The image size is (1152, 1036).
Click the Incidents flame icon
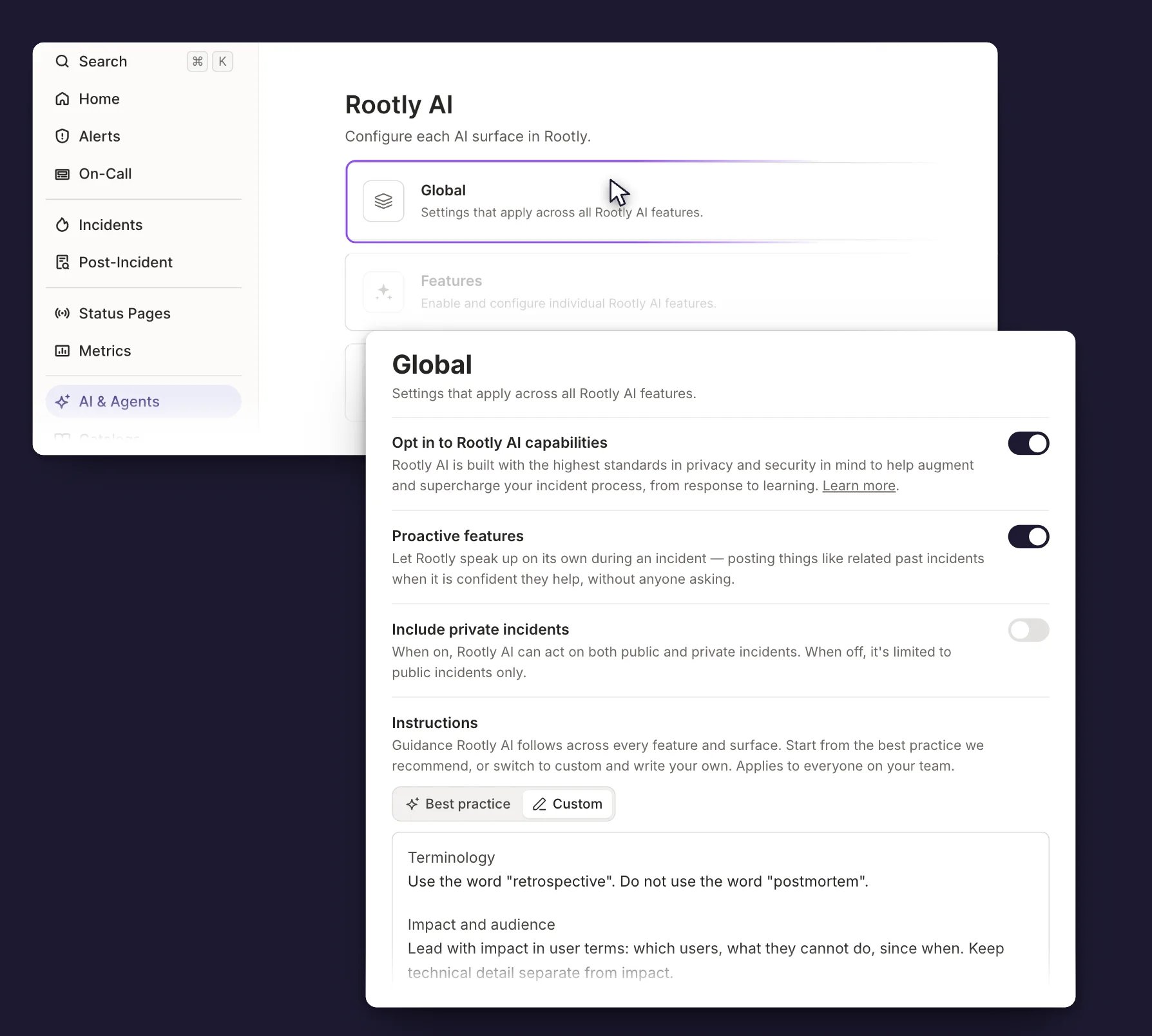(x=62, y=225)
